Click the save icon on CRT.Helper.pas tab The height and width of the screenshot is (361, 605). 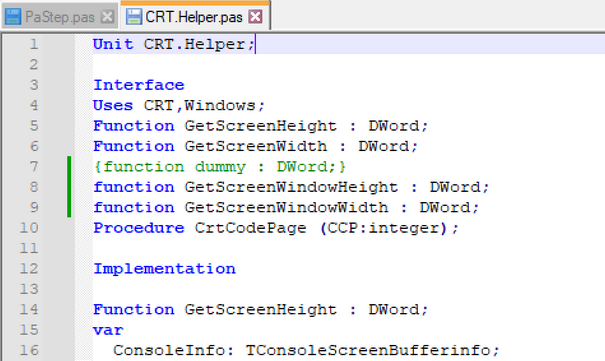click(134, 17)
